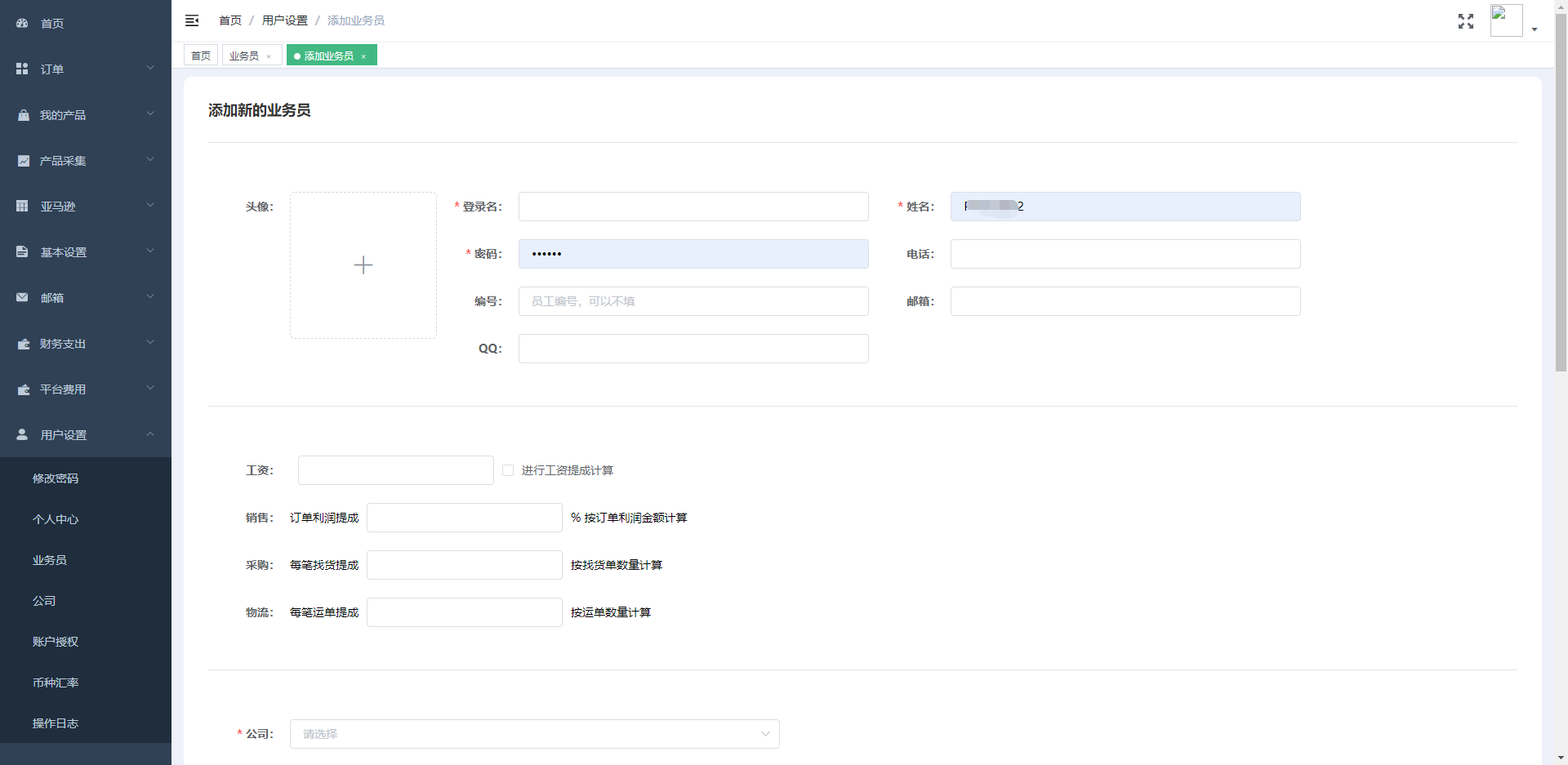The width and height of the screenshot is (1568, 765).
Task: Click the 订单利润提成 percentage input
Action: coord(464,518)
